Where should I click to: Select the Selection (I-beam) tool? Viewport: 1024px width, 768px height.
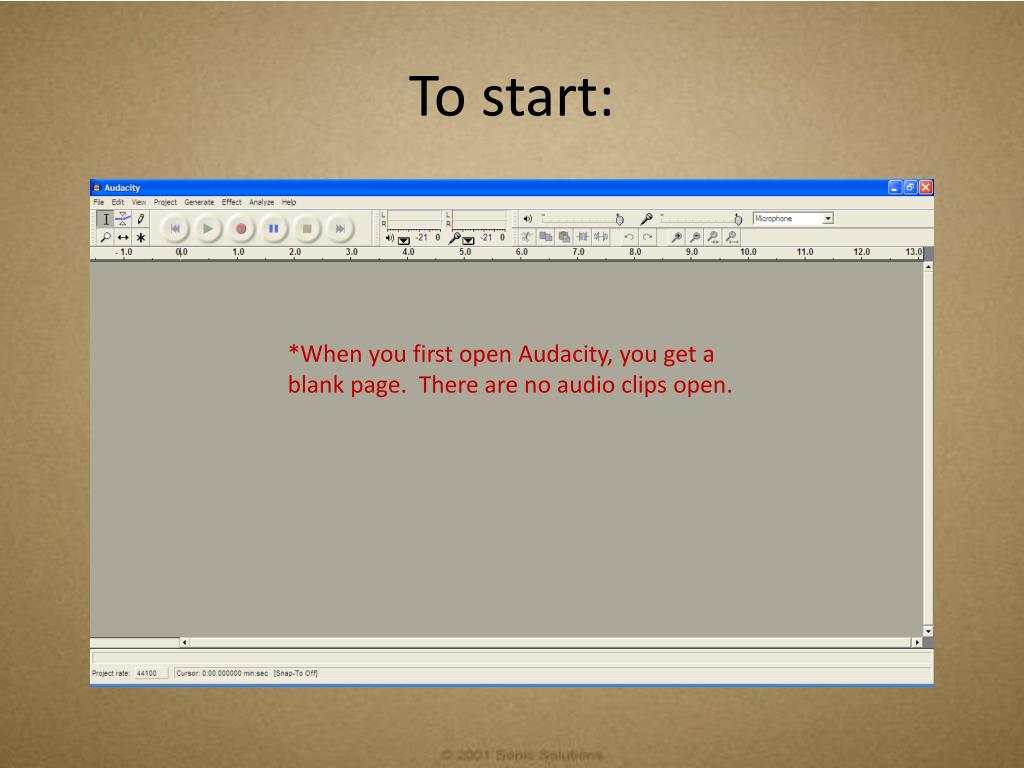tap(105, 219)
